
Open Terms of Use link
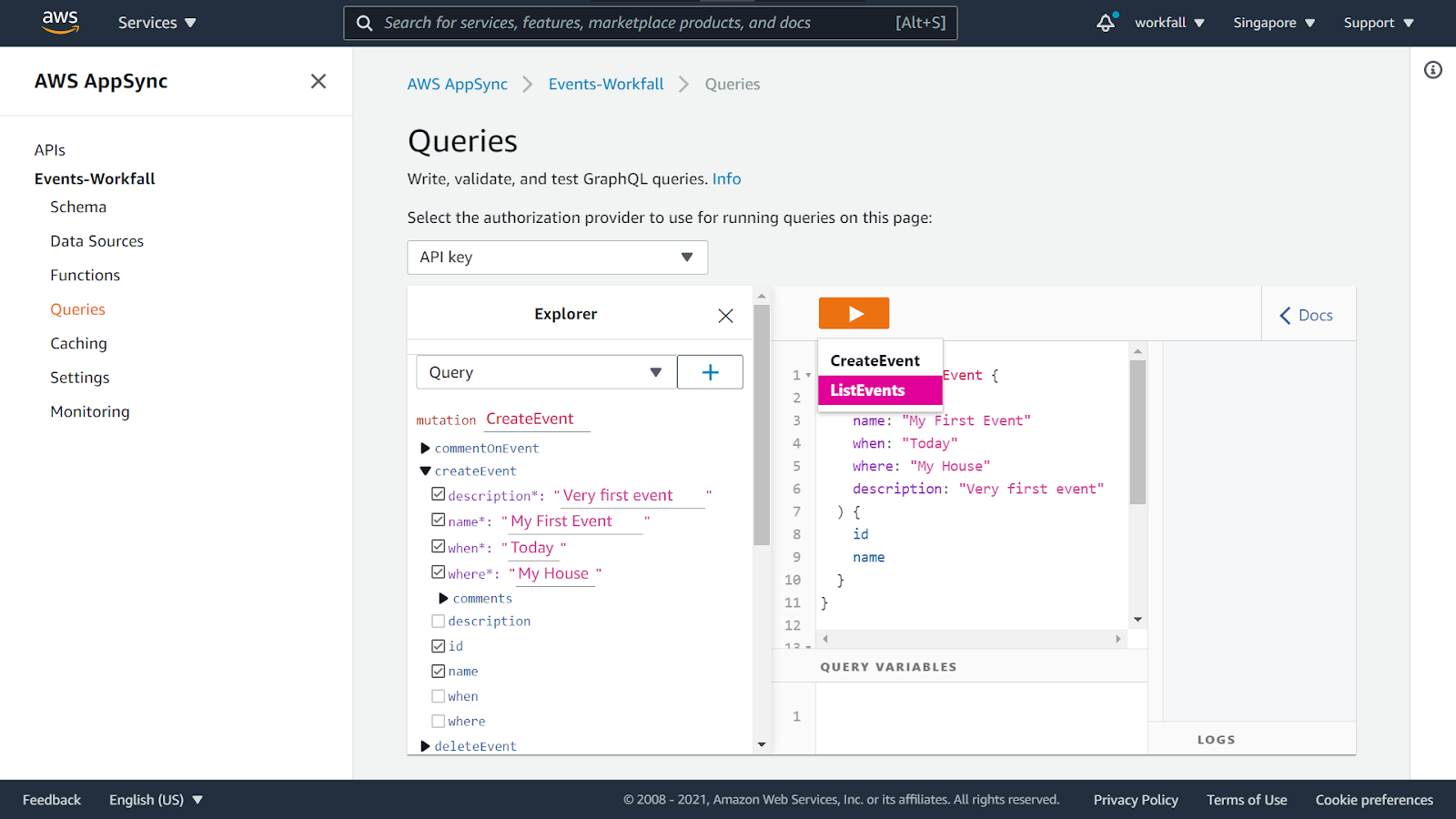tap(1247, 800)
